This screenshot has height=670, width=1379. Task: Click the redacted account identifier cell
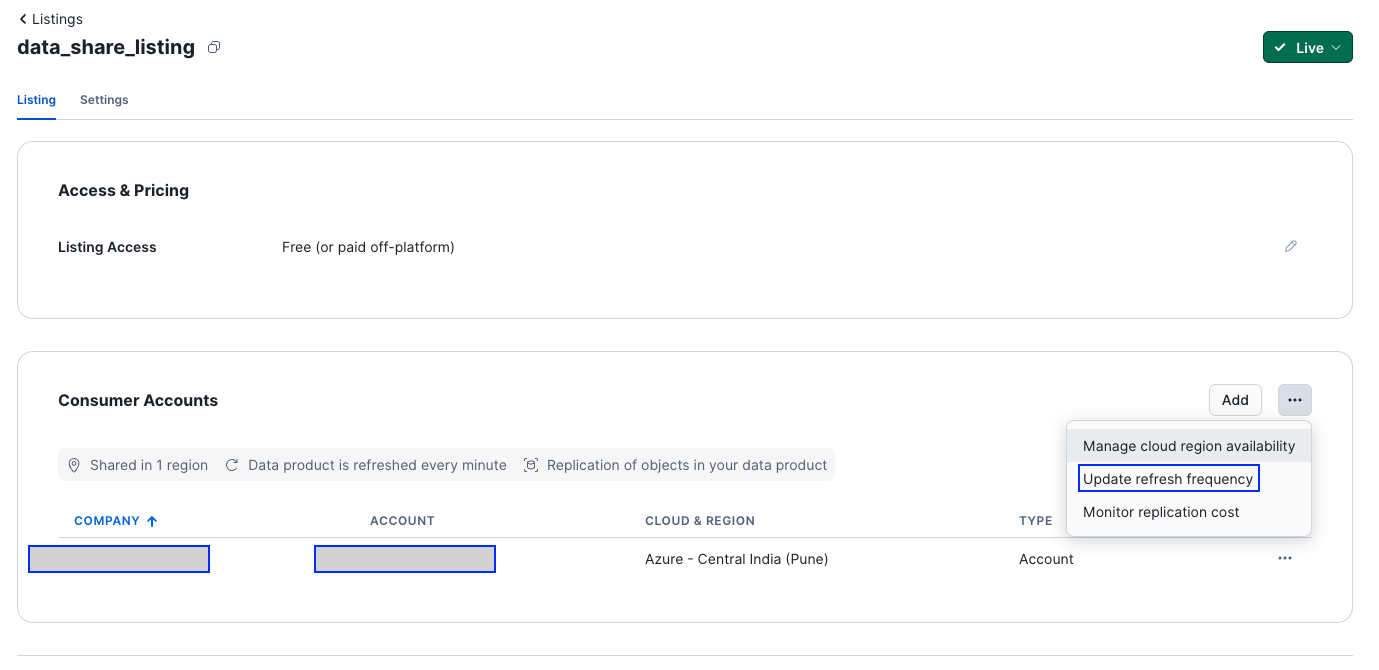pos(404,558)
